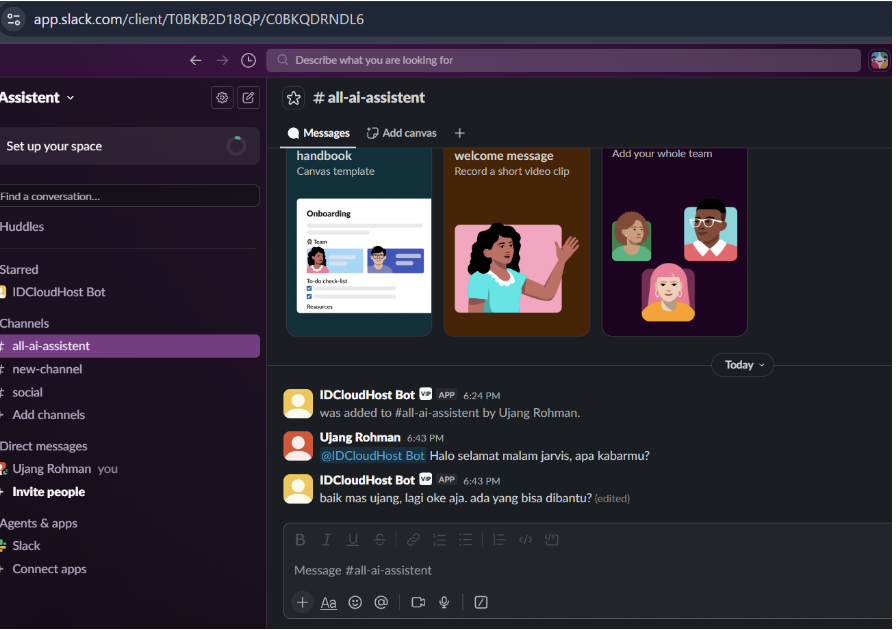
Task: Toggle the Aa formatting toolbar visibility
Action: (329, 603)
